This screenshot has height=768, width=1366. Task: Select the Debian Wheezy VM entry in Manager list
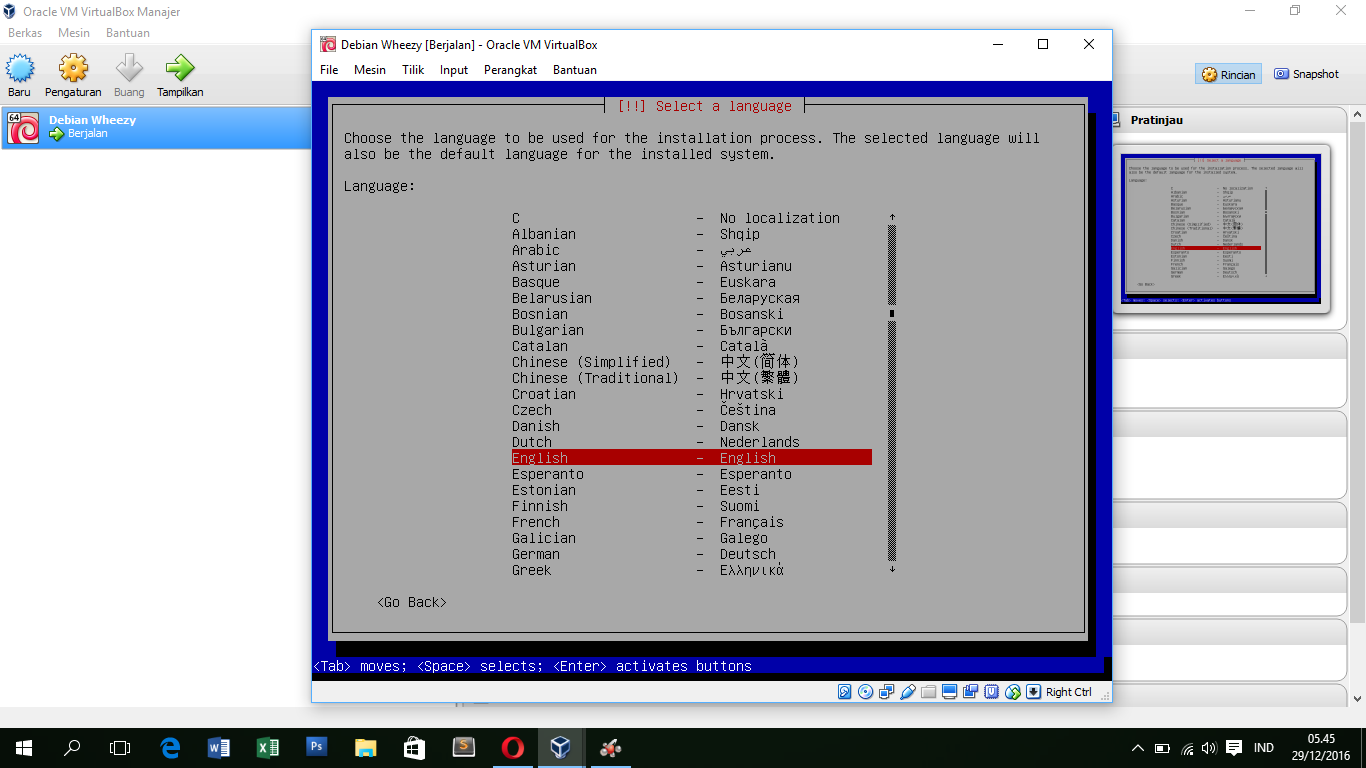(x=156, y=128)
